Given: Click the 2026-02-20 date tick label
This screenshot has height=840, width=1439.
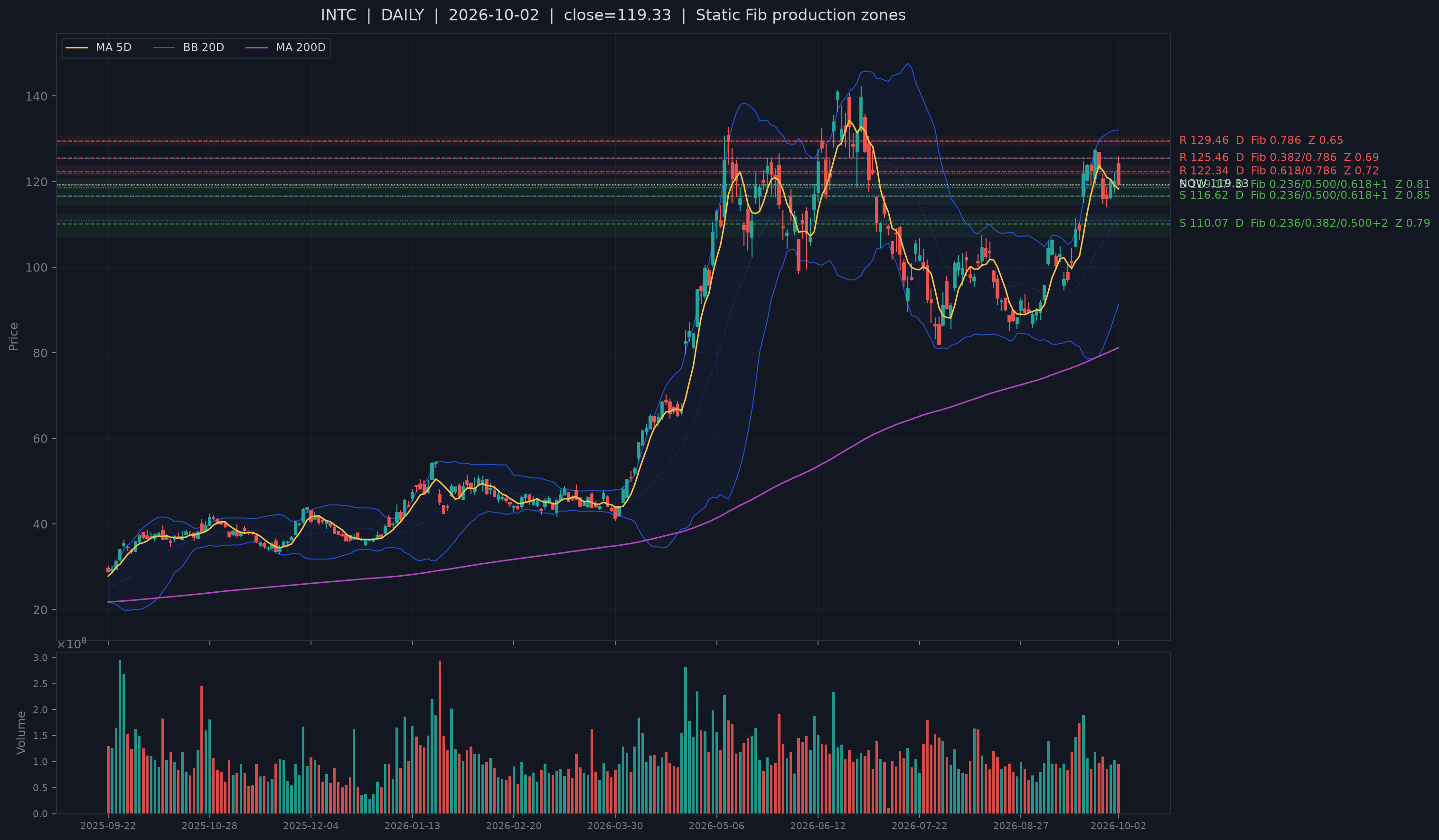Looking at the screenshot, I should coord(513,826).
